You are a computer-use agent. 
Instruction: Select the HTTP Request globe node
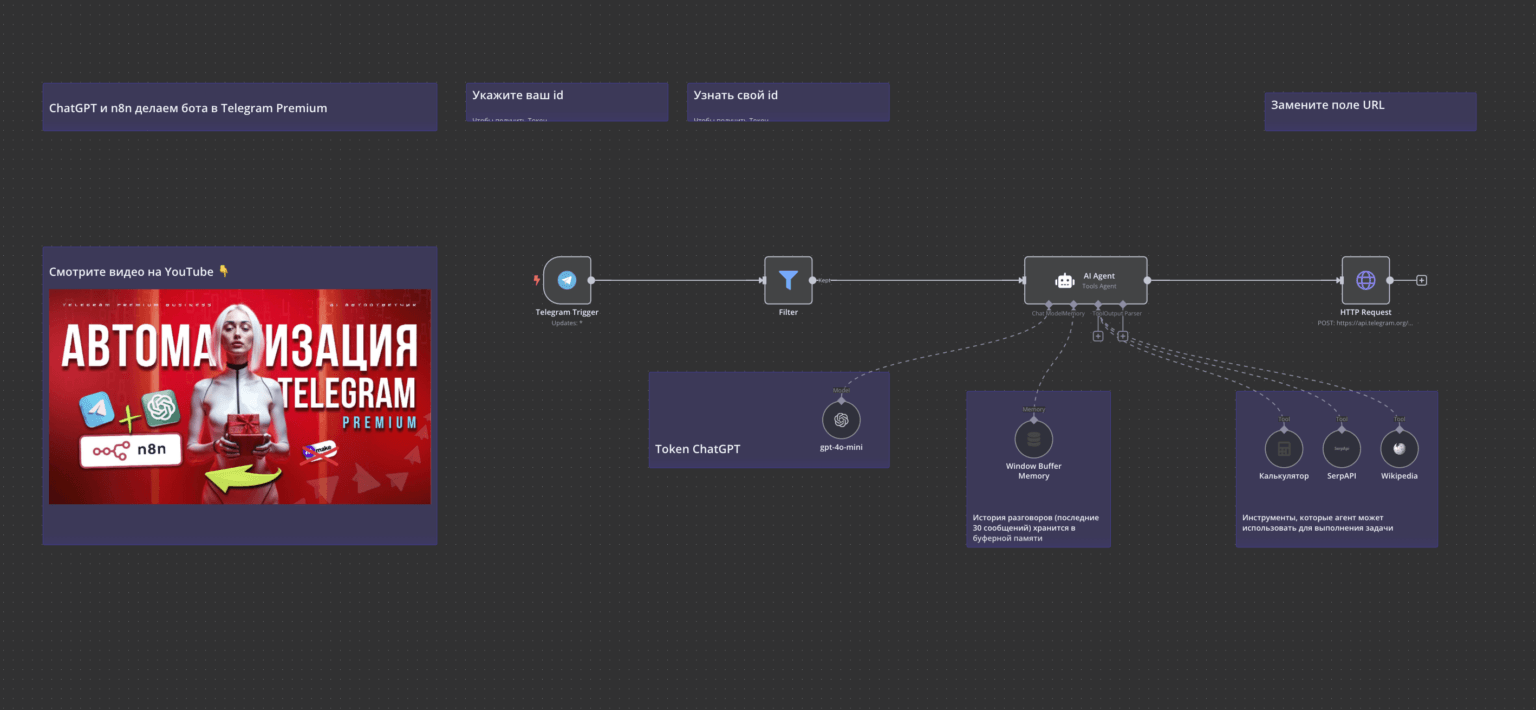tap(1365, 280)
